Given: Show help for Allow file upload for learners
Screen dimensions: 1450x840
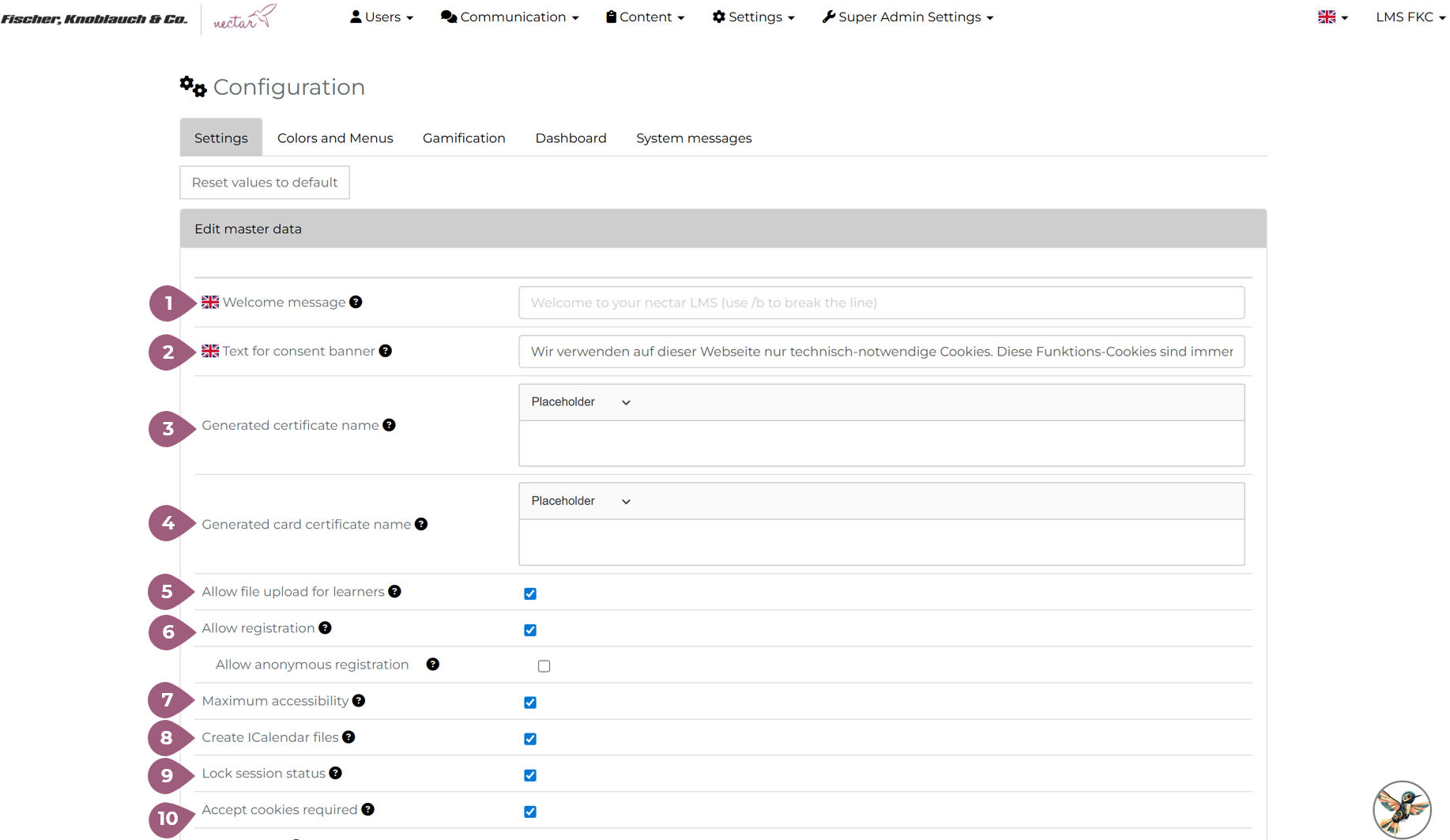Looking at the screenshot, I should coord(394,592).
